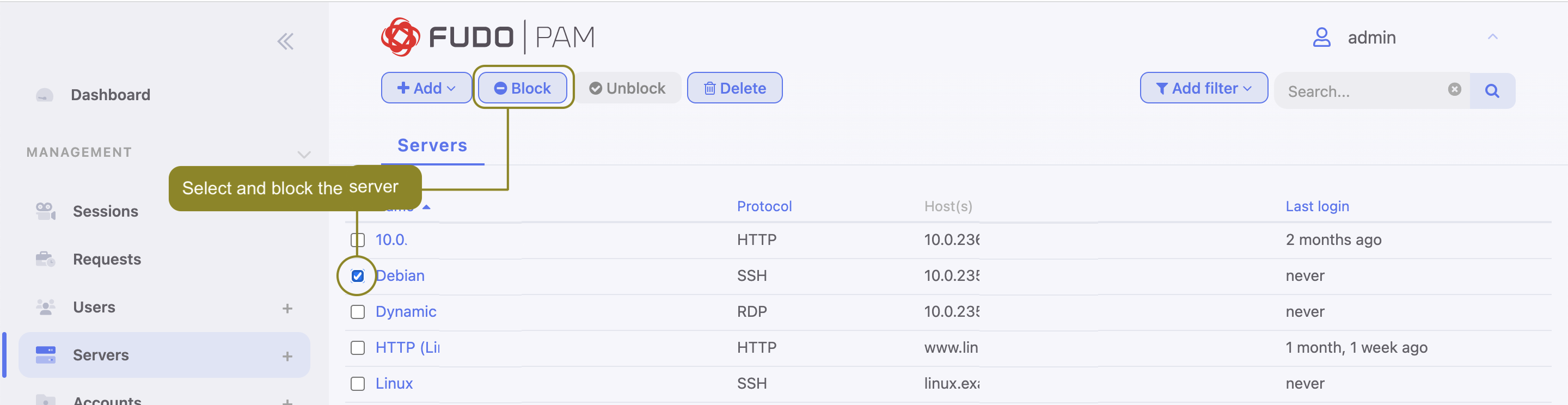Click the Unblock button
This screenshot has width=1568, height=405.
tap(628, 88)
